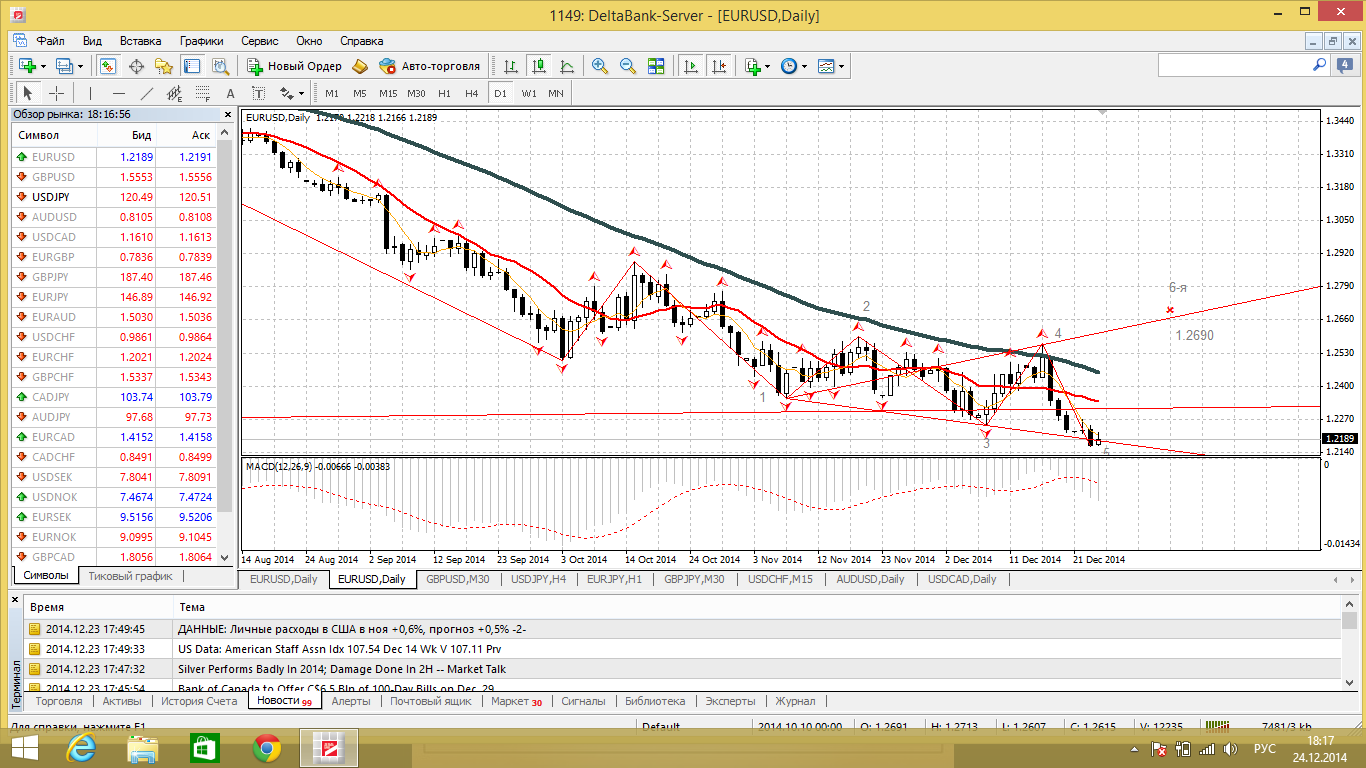Switch to GBPUSD,M30 chart tab
The image size is (1366, 768).
pyautogui.click(x=457, y=579)
